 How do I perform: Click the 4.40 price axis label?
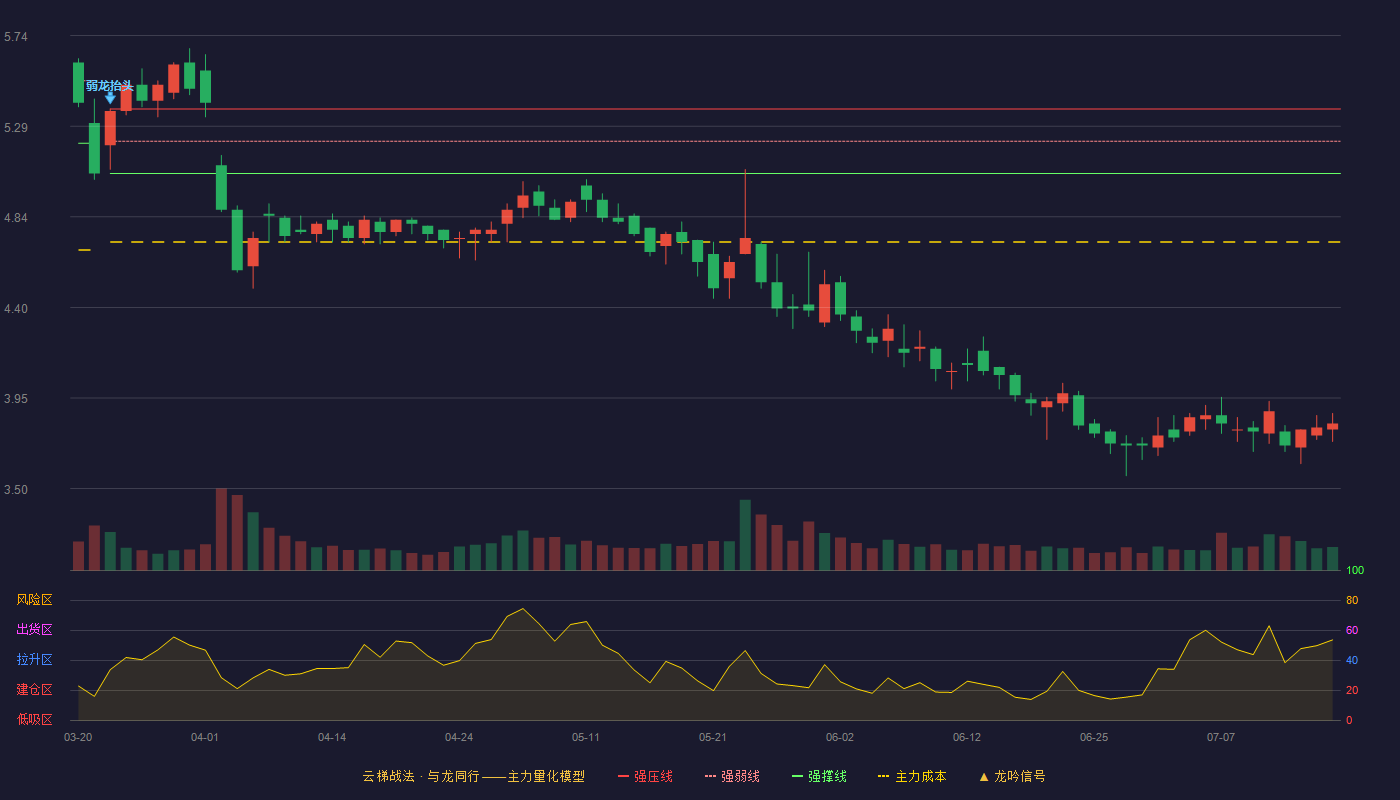click(x=16, y=309)
